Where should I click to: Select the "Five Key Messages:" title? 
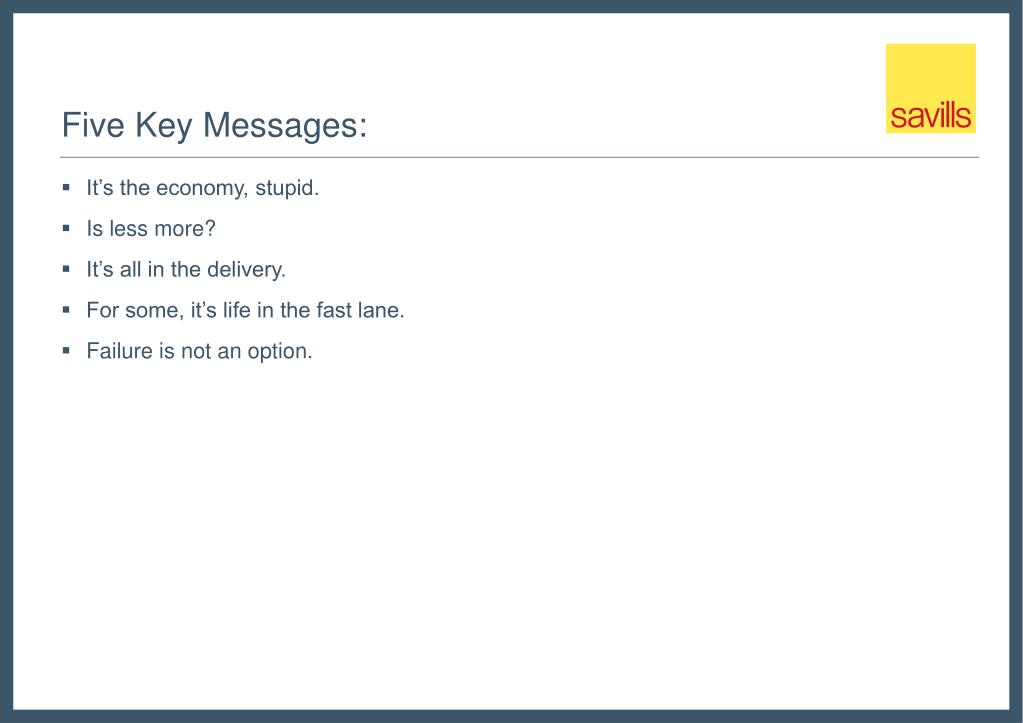214,126
